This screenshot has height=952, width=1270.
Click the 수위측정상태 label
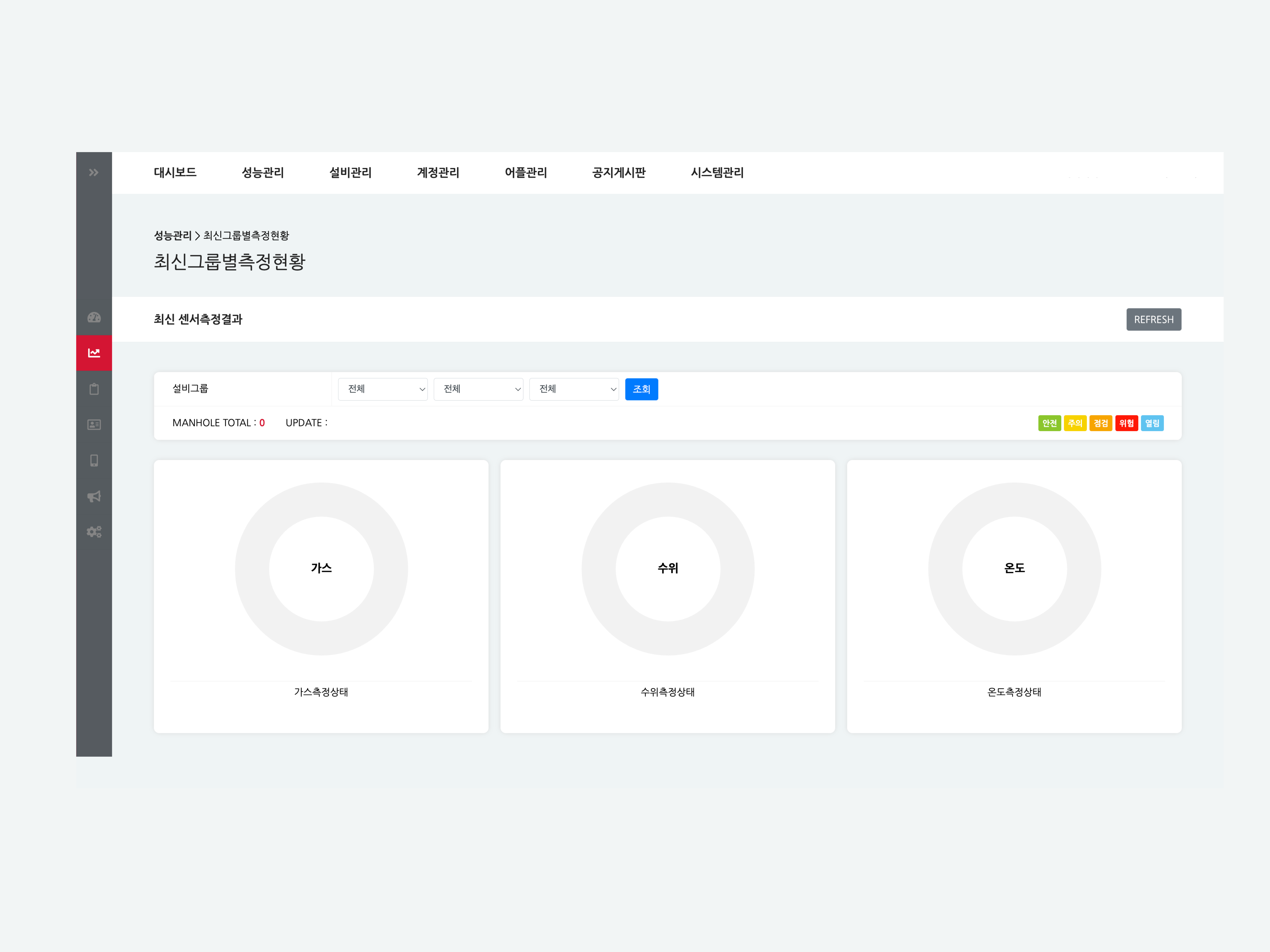[668, 692]
